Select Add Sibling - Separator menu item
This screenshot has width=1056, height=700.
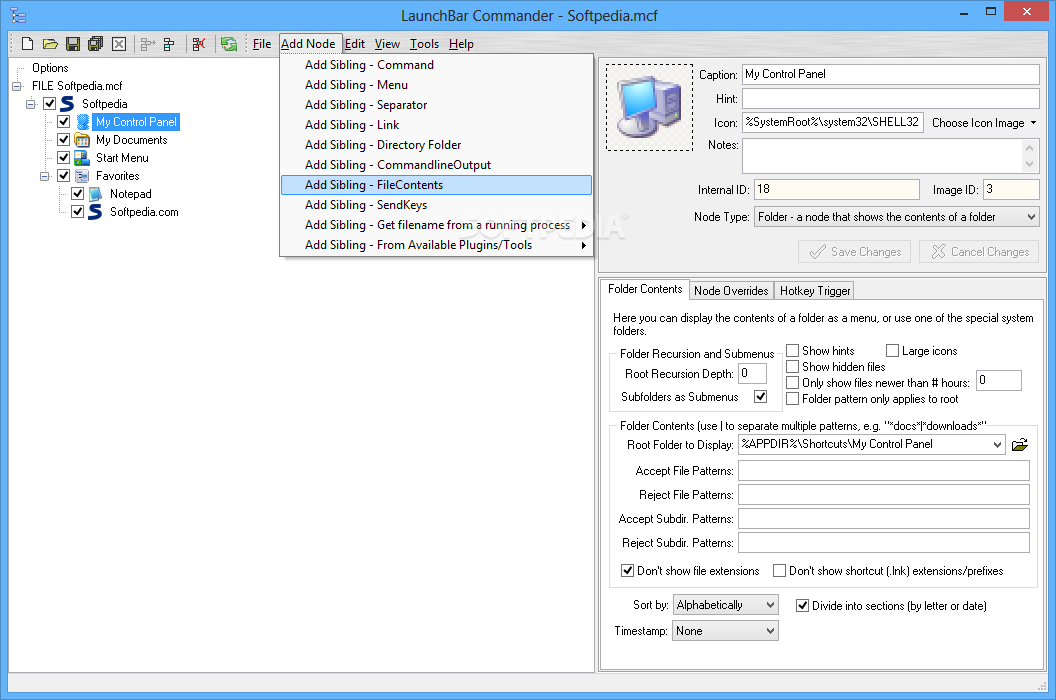(436, 105)
